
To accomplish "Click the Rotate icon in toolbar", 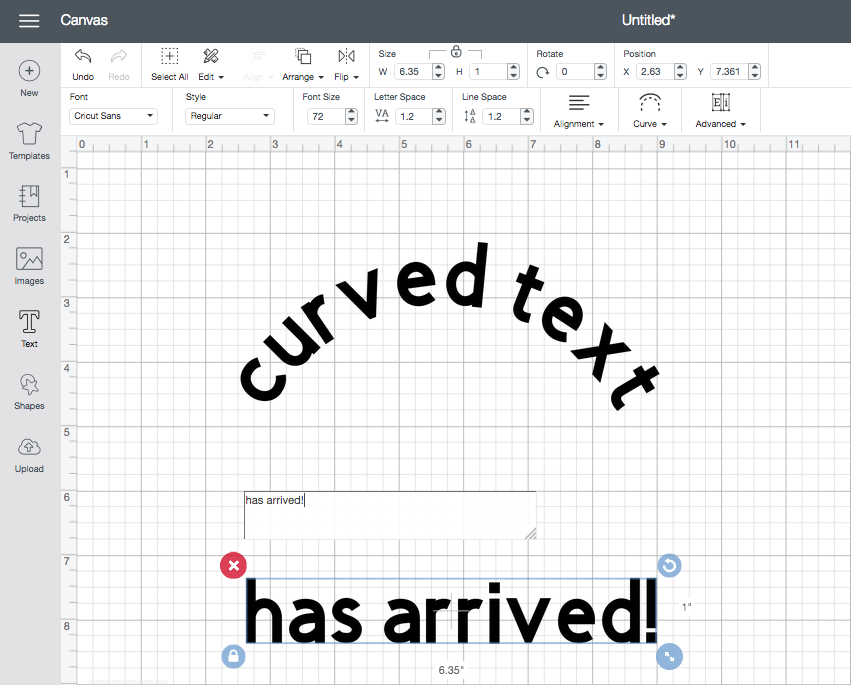I will 543,72.
